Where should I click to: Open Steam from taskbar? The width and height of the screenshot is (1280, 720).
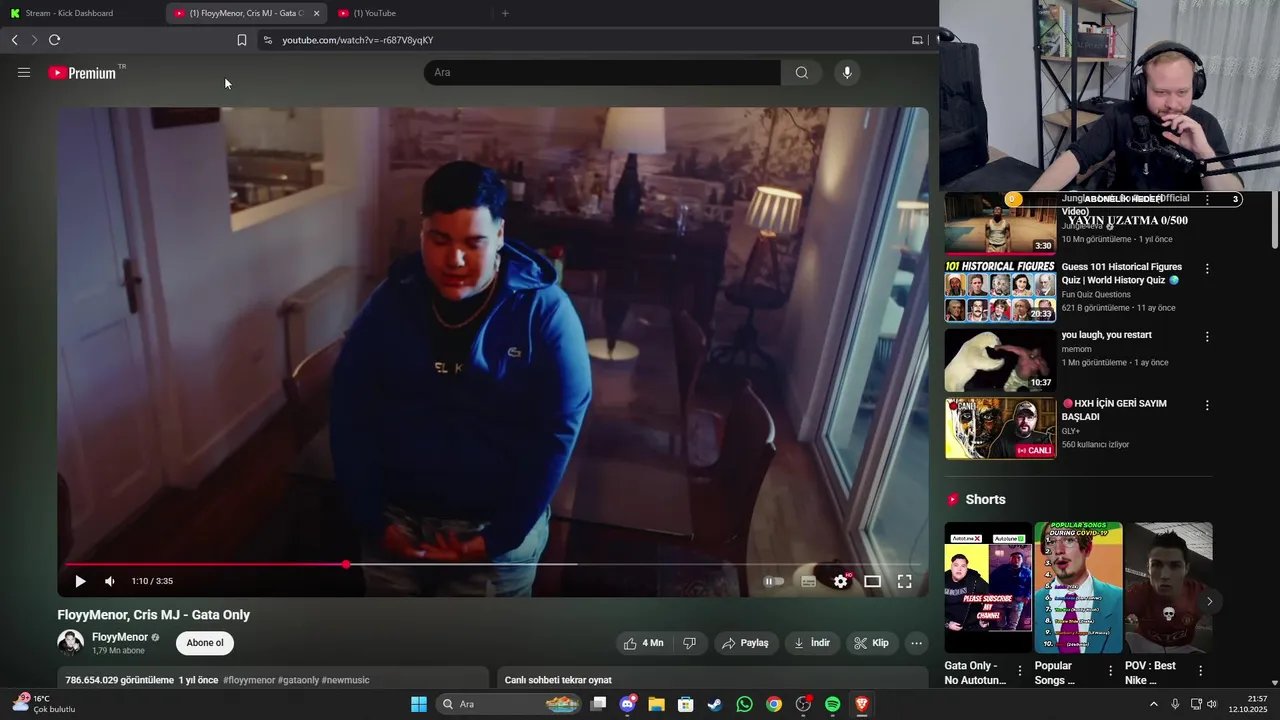pos(714,704)
